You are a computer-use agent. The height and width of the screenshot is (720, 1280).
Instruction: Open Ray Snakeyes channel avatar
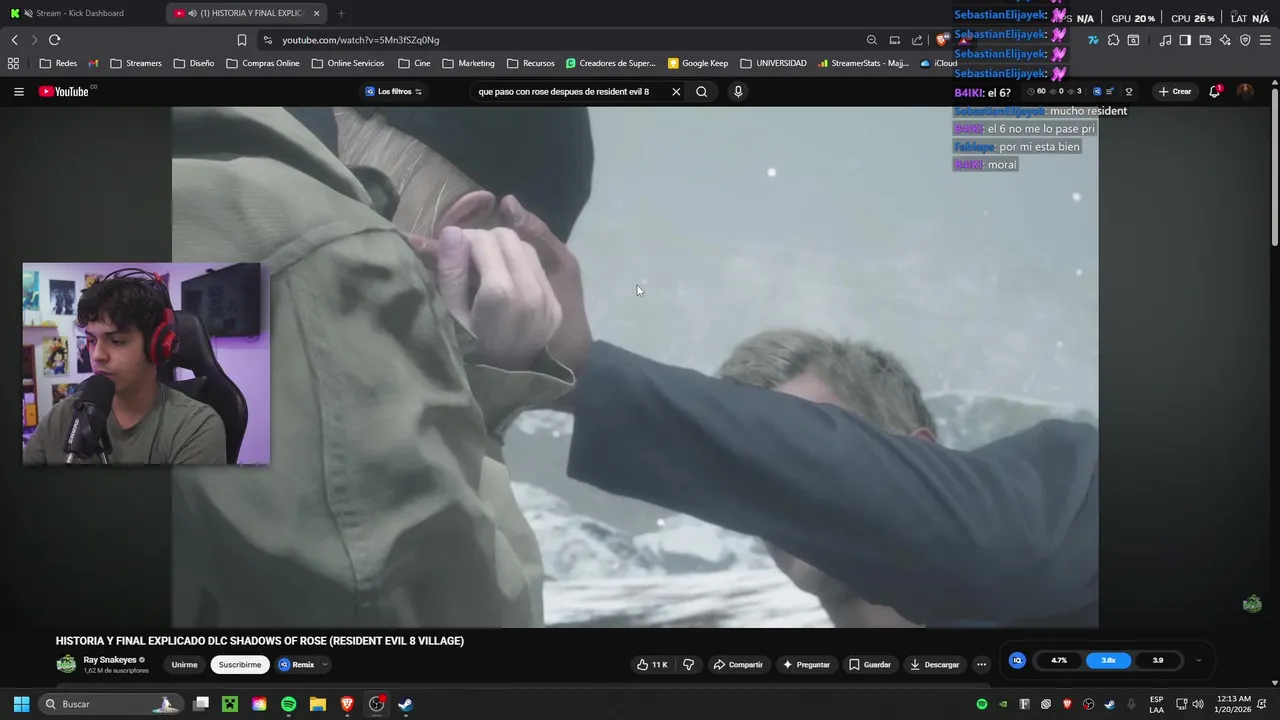[66, 664]
